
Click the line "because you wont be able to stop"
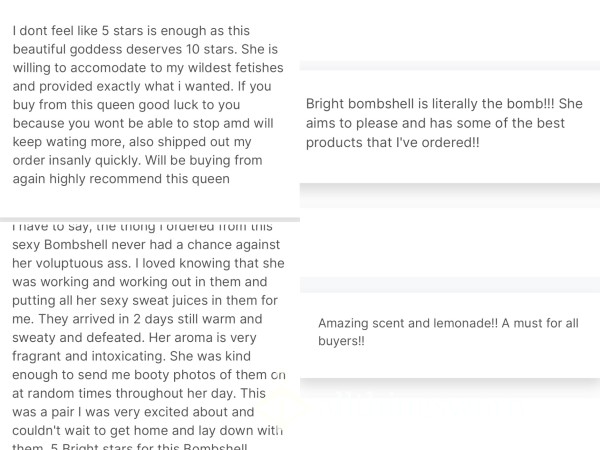click(x=143, y=123)
